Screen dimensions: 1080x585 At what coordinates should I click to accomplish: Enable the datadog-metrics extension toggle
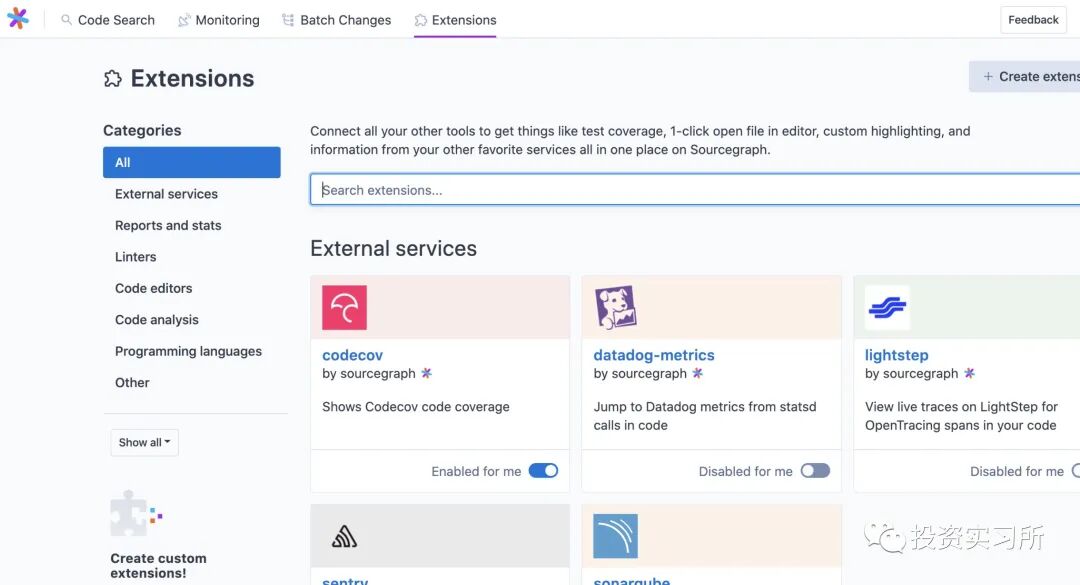click(x=815, y=471)
